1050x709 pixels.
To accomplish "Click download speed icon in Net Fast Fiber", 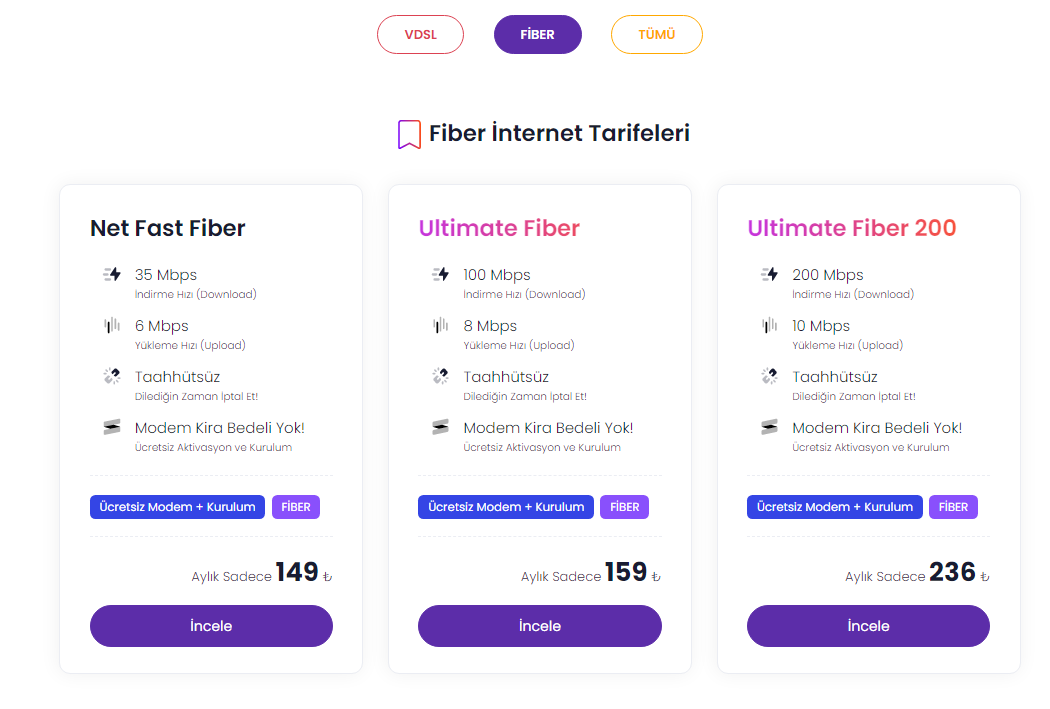I will point(112,274).
